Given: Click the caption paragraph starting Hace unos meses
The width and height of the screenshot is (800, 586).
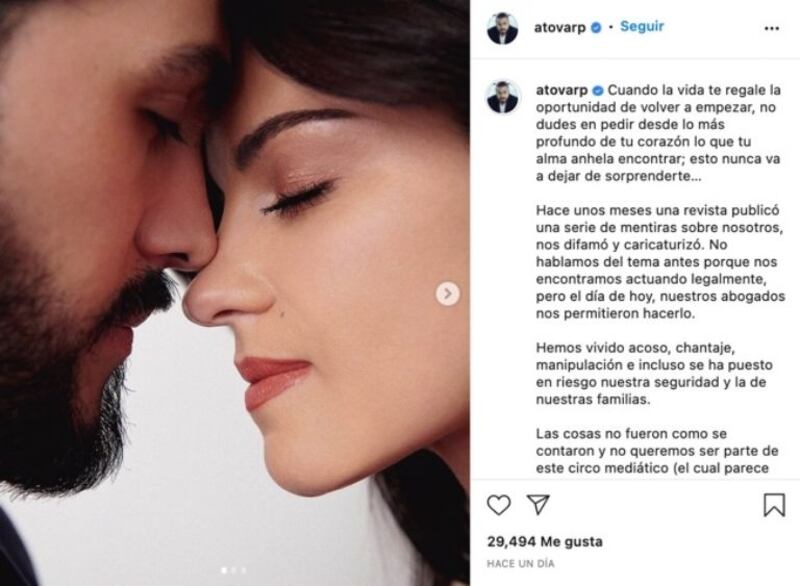Looking at the screenshot, I should (660, 262).
